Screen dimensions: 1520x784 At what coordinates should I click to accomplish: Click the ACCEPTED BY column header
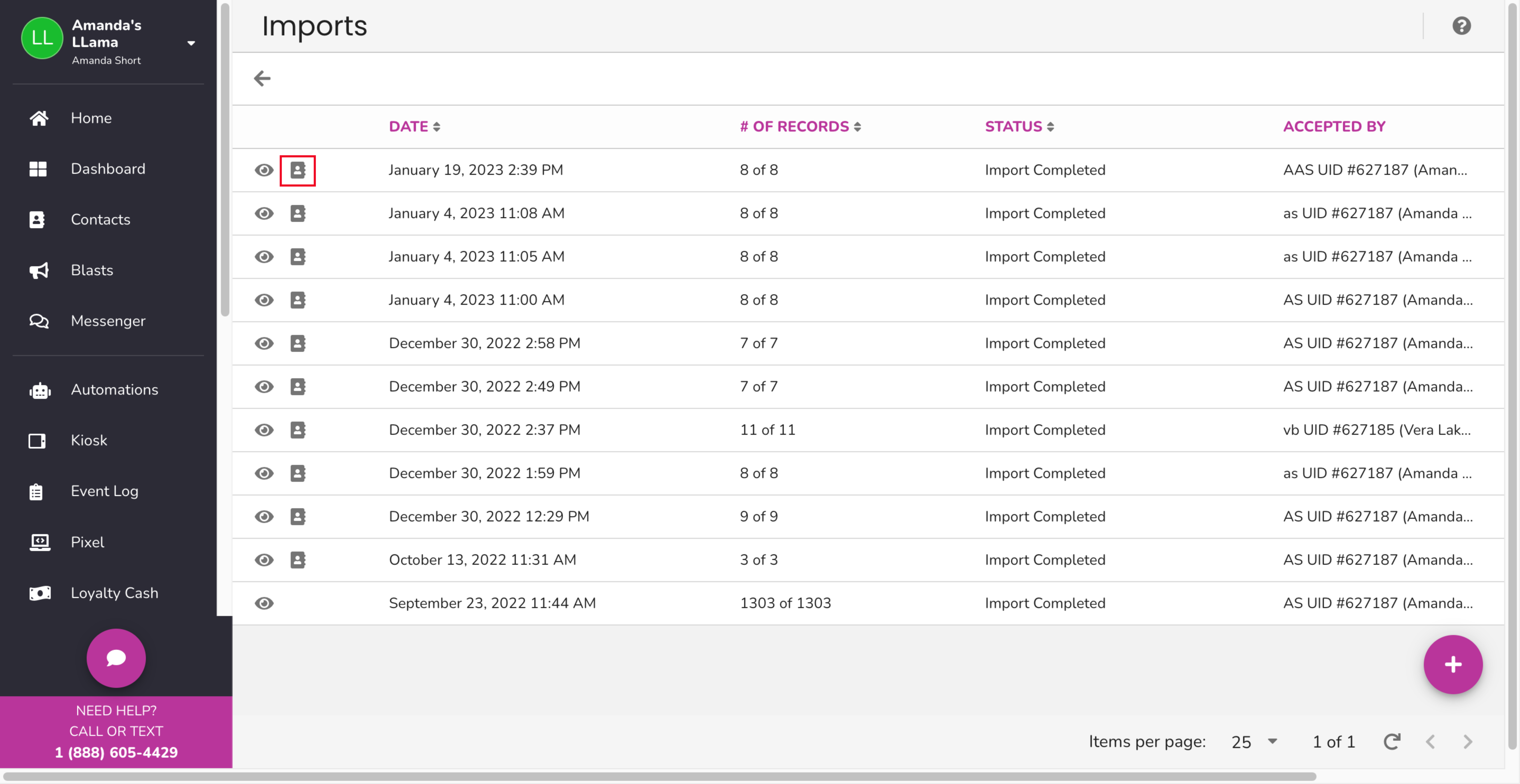click(1334, 126)
